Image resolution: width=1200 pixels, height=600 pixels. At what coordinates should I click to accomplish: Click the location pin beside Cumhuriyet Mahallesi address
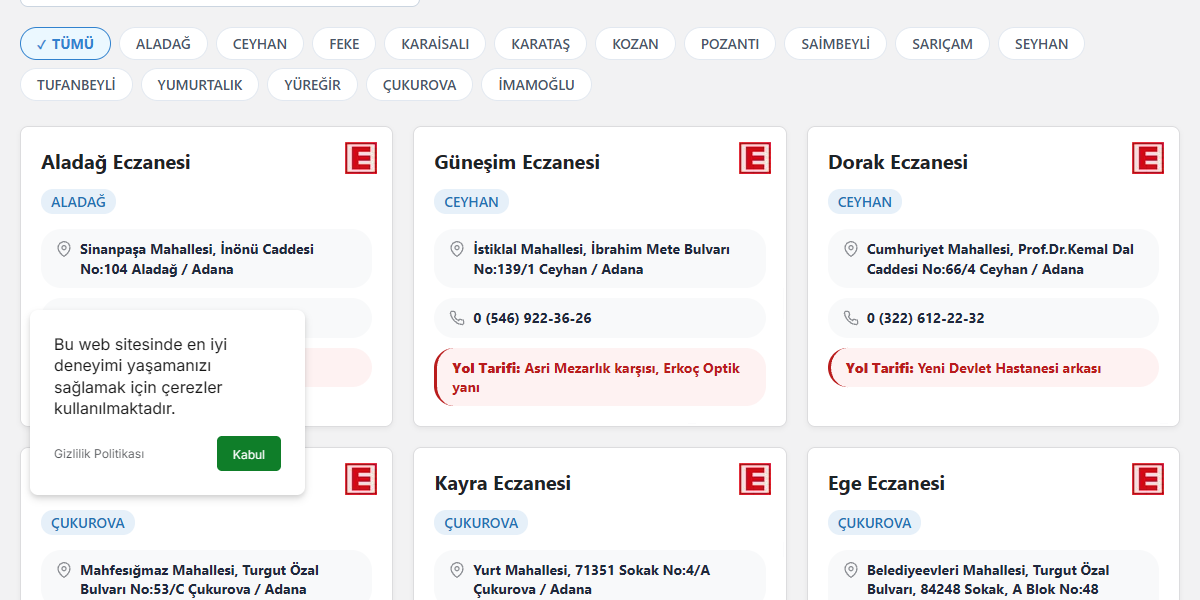pyautogui.click(x=851, y=249)
